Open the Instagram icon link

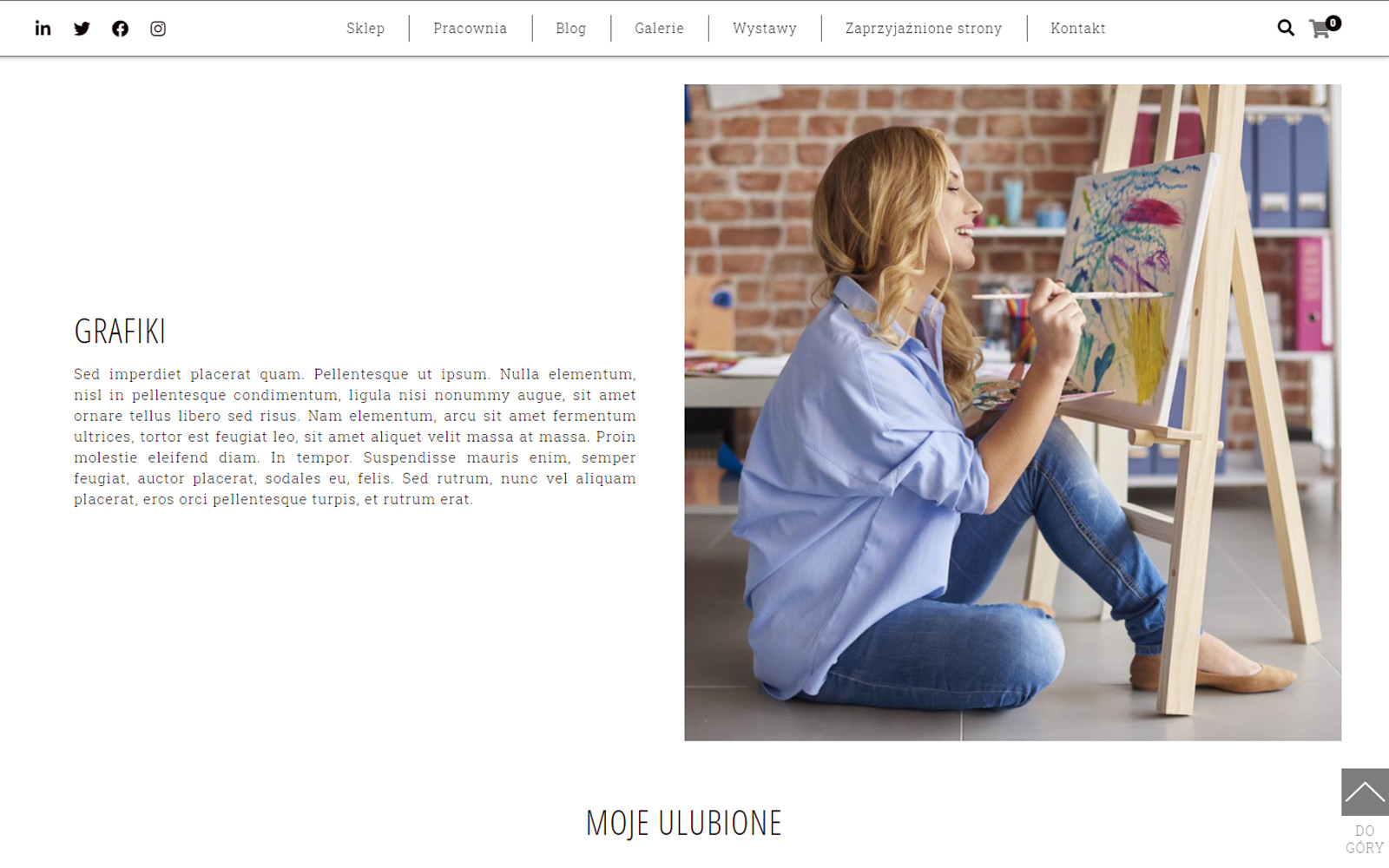click(158, 29)
